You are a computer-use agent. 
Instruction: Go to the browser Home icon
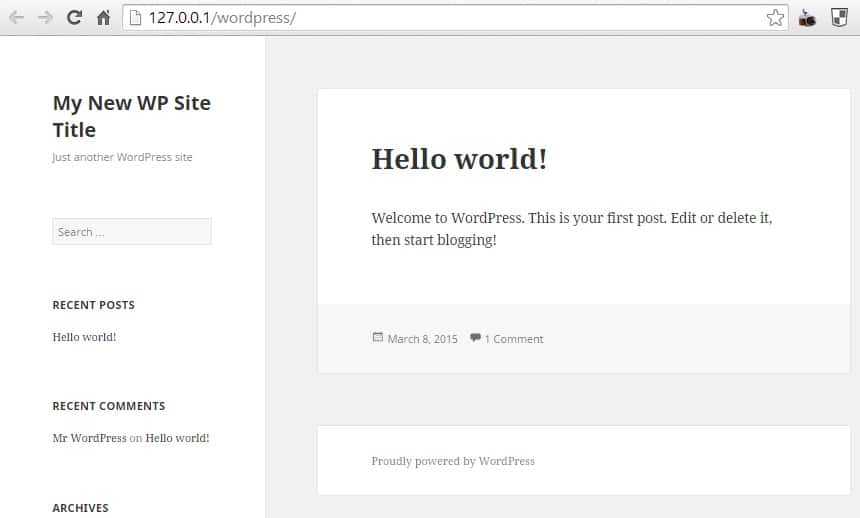click(x=103, y=18)
